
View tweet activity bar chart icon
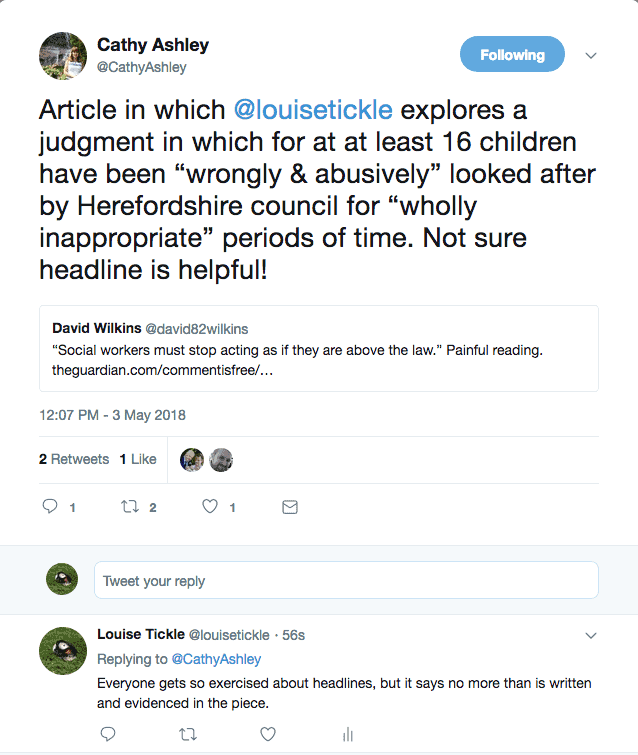click(x=348, y=735)
